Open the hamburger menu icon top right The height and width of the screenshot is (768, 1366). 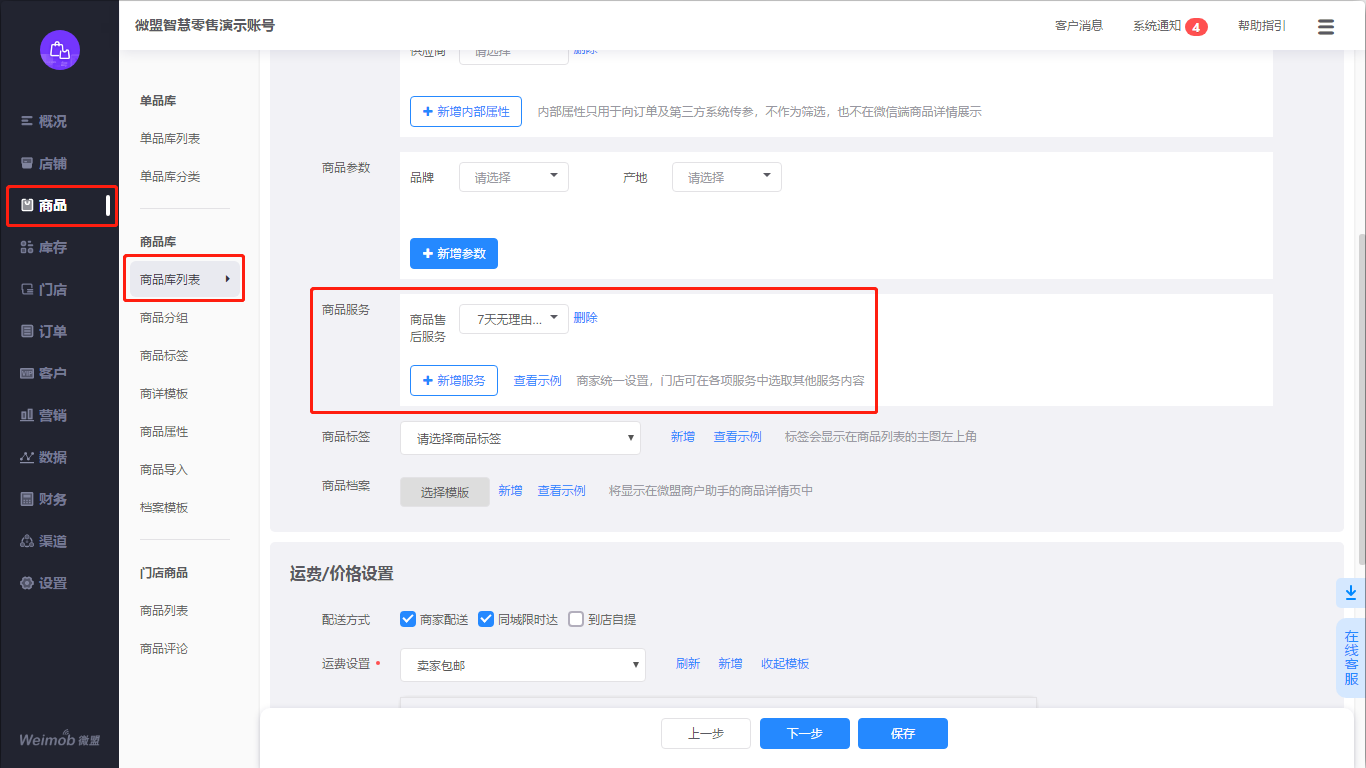point(1326,27)
